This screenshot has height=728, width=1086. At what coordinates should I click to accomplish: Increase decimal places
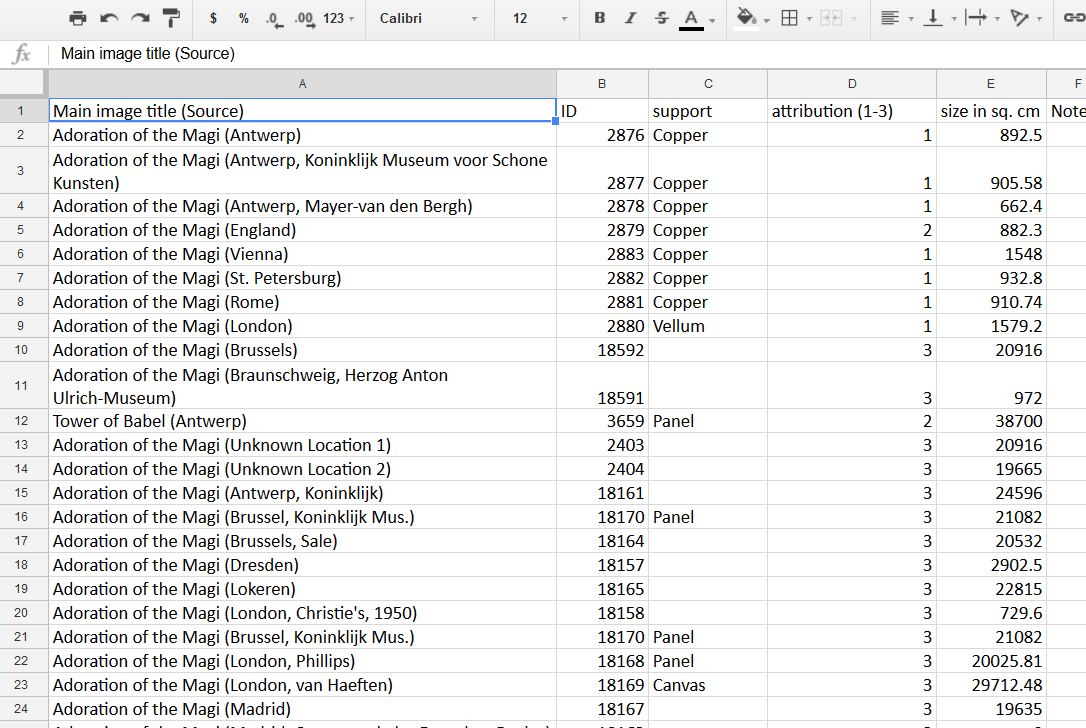[305, 19]
